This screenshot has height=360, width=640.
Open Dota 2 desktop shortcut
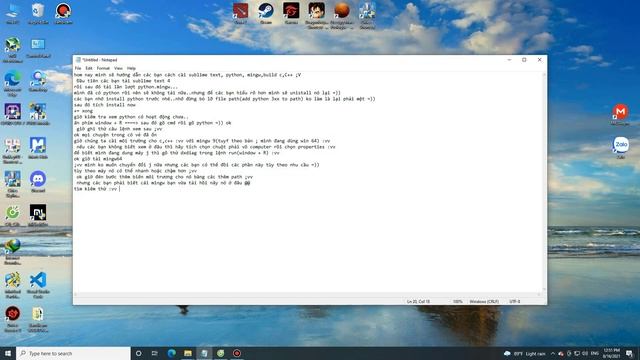point(240,13)
